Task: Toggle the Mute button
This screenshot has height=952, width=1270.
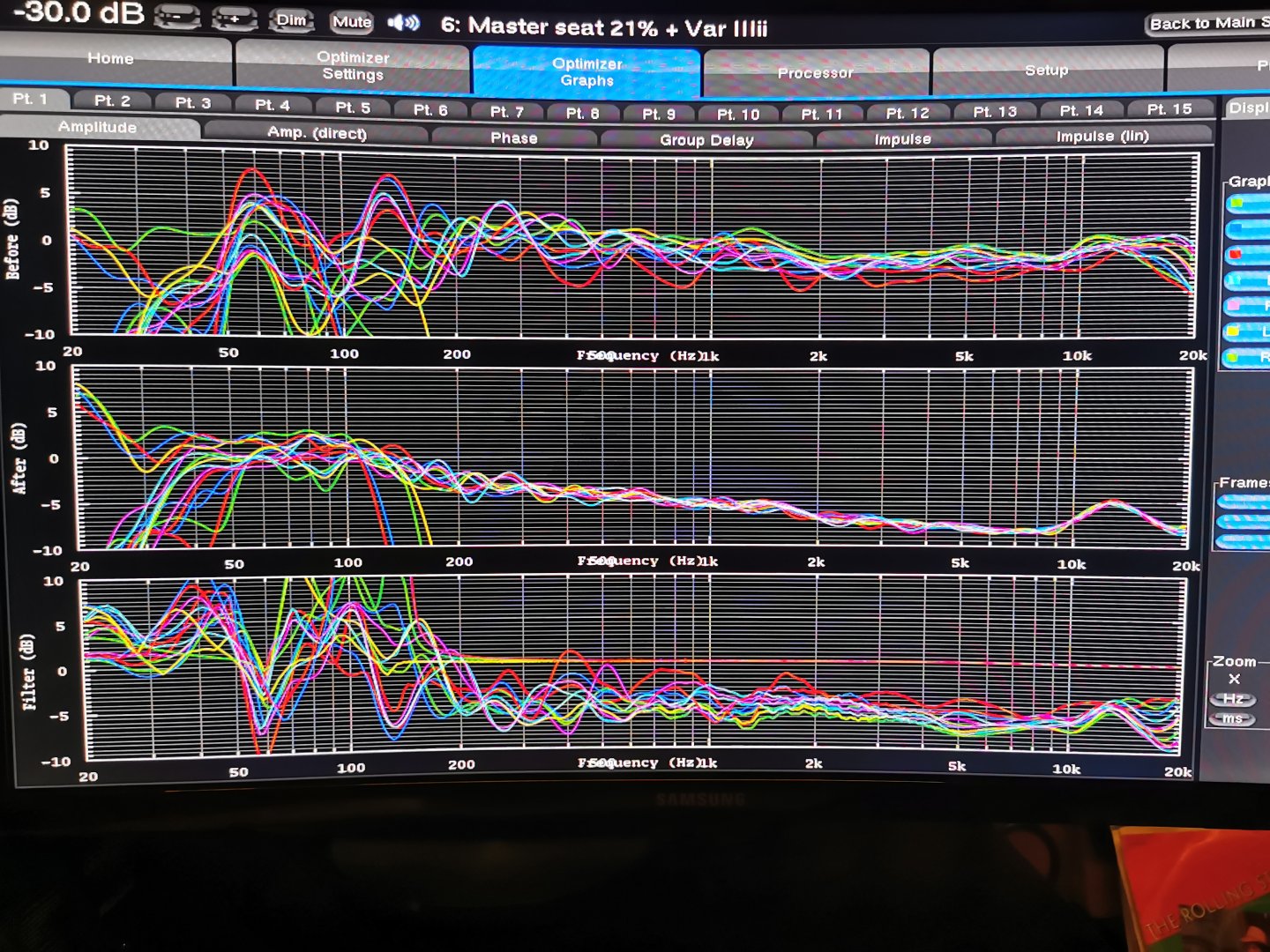Action: [351, 22]
